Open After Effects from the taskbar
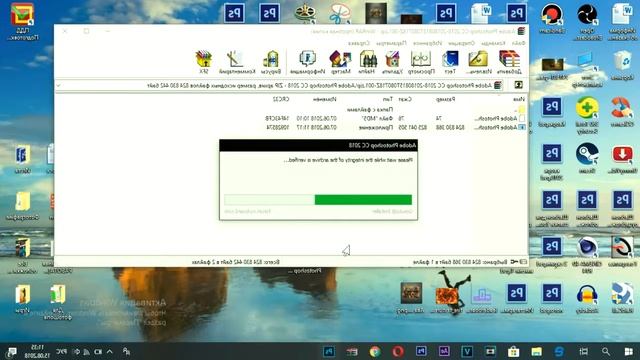Screen dimensions: 640x360 point(444,351)
